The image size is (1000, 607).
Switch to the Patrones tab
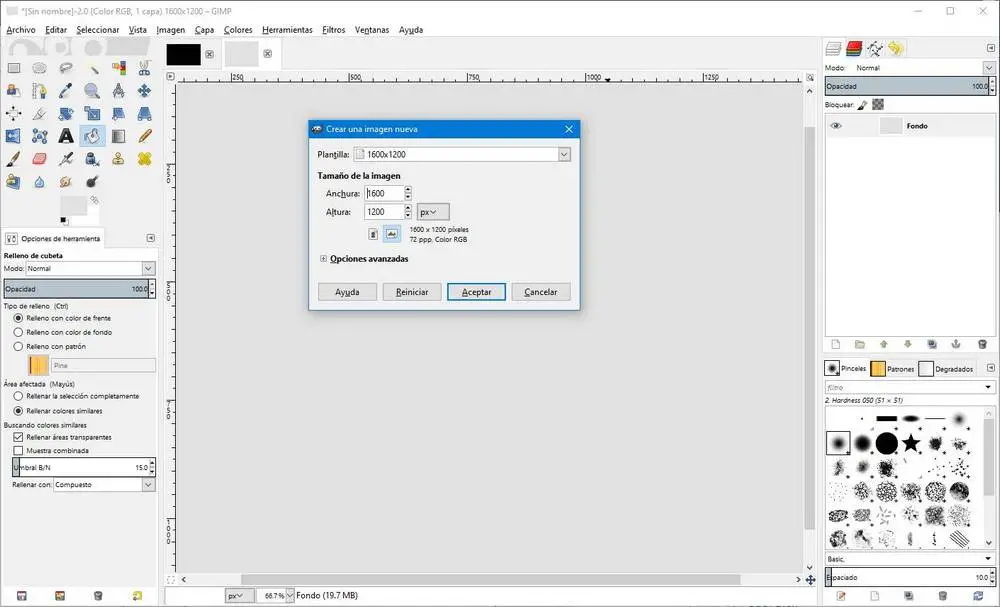point(893,369)
